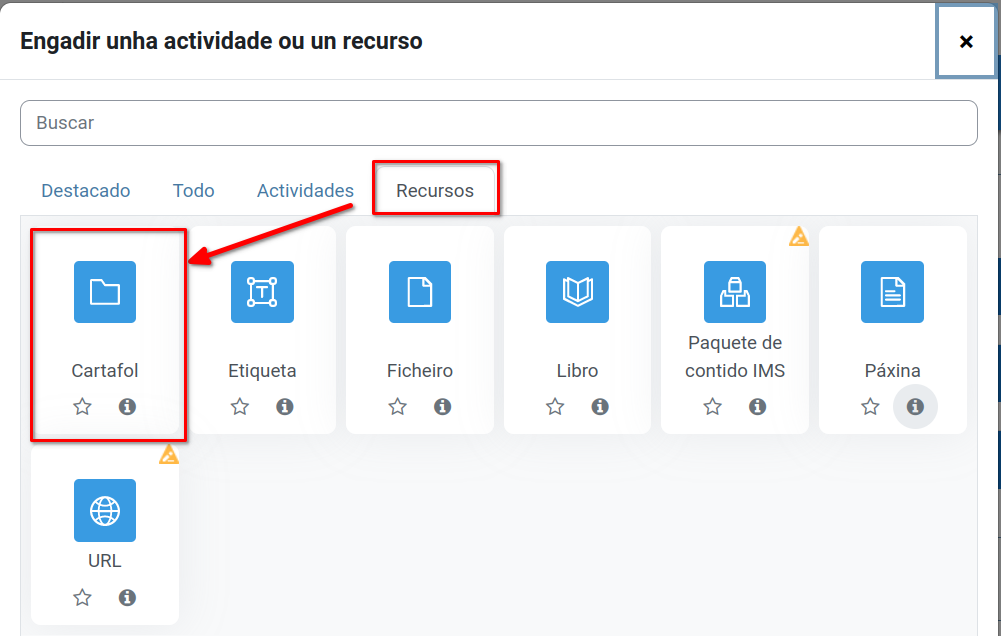Select the Cartafol folder resource icon
Viewport: 1001px width, 636px height.
105,292
